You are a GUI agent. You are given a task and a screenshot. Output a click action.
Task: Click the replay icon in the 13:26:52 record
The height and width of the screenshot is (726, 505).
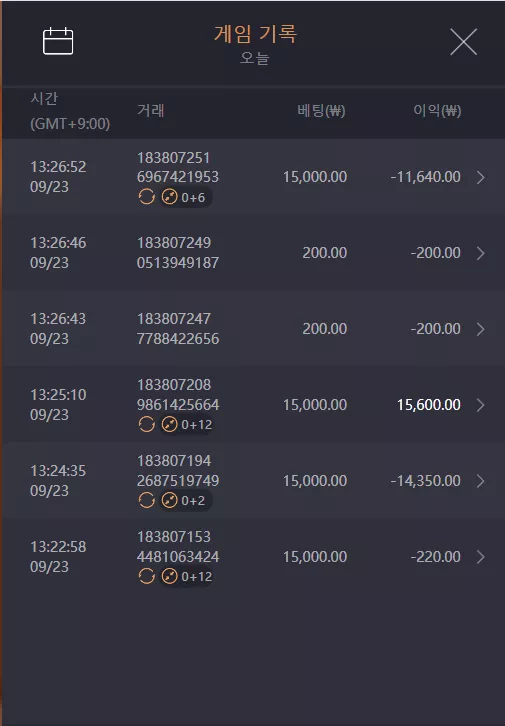pyautogui.click(x=147, y=197)
